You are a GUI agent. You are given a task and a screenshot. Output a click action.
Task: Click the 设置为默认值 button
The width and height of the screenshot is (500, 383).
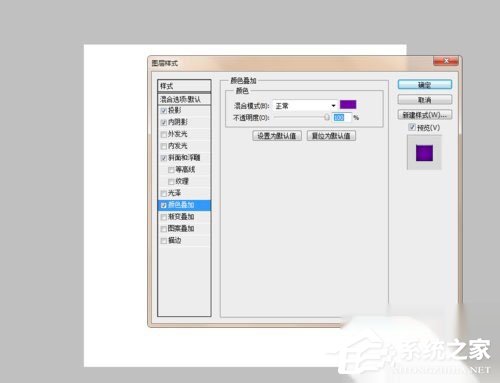click(x=277, y=136)
